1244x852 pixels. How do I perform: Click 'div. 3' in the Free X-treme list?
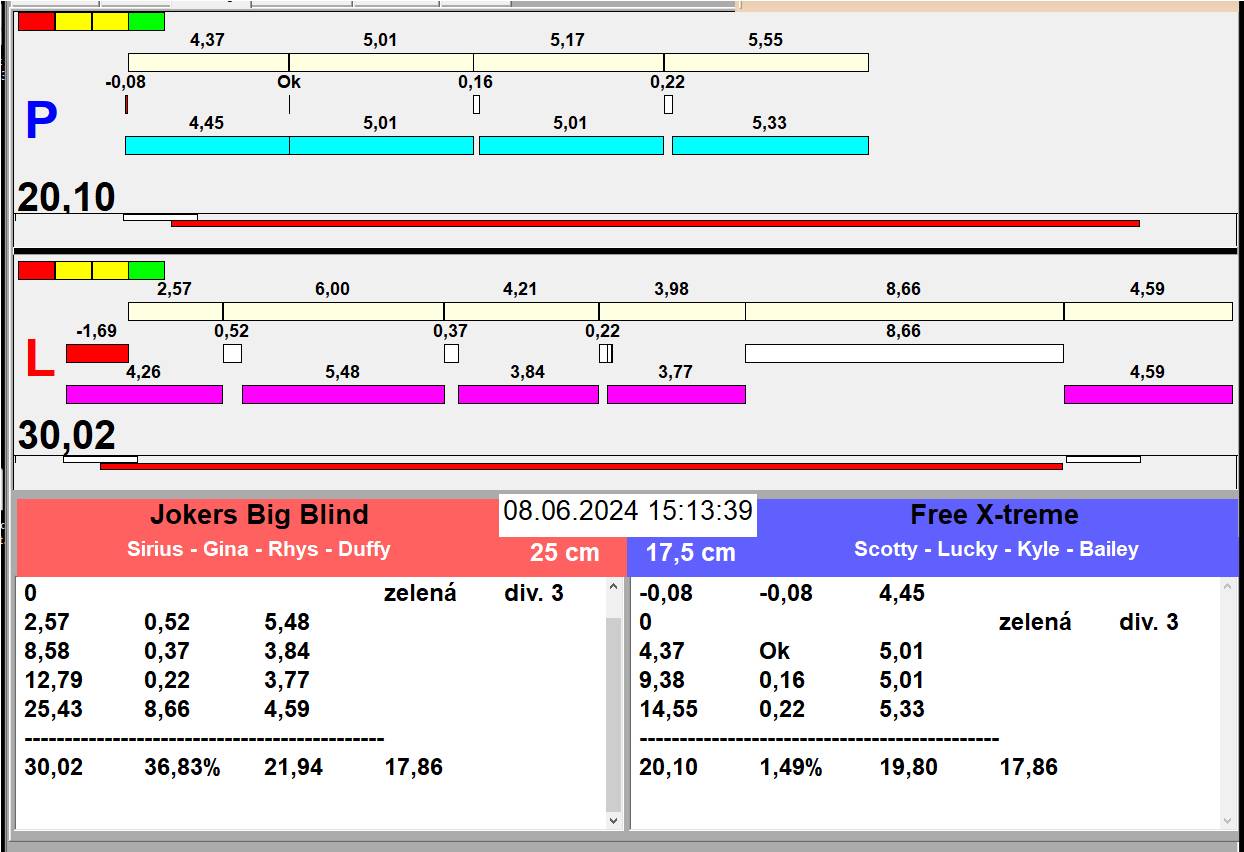pos(1149,622)
